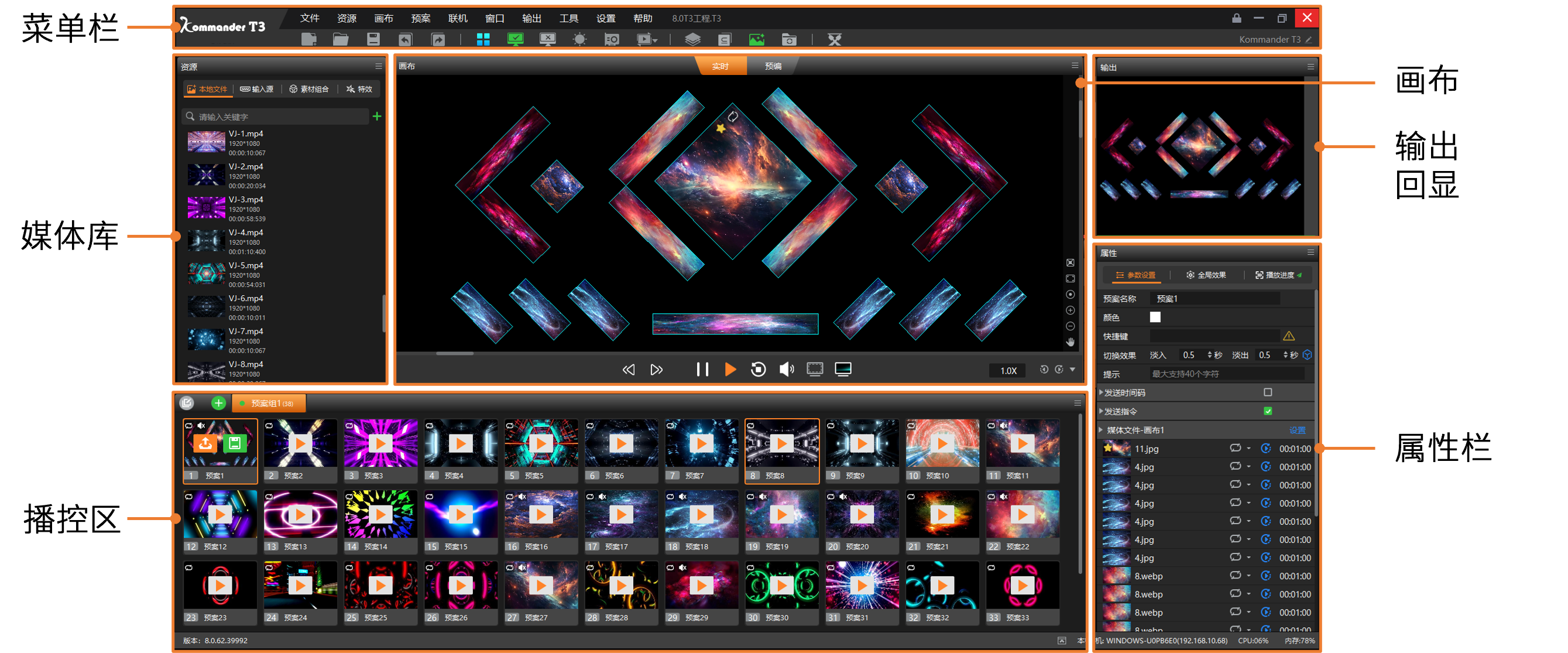The image size is (1568, 653).
Task: Click the pause playback button
Action: pyautogui.click(x=702, y=369)
